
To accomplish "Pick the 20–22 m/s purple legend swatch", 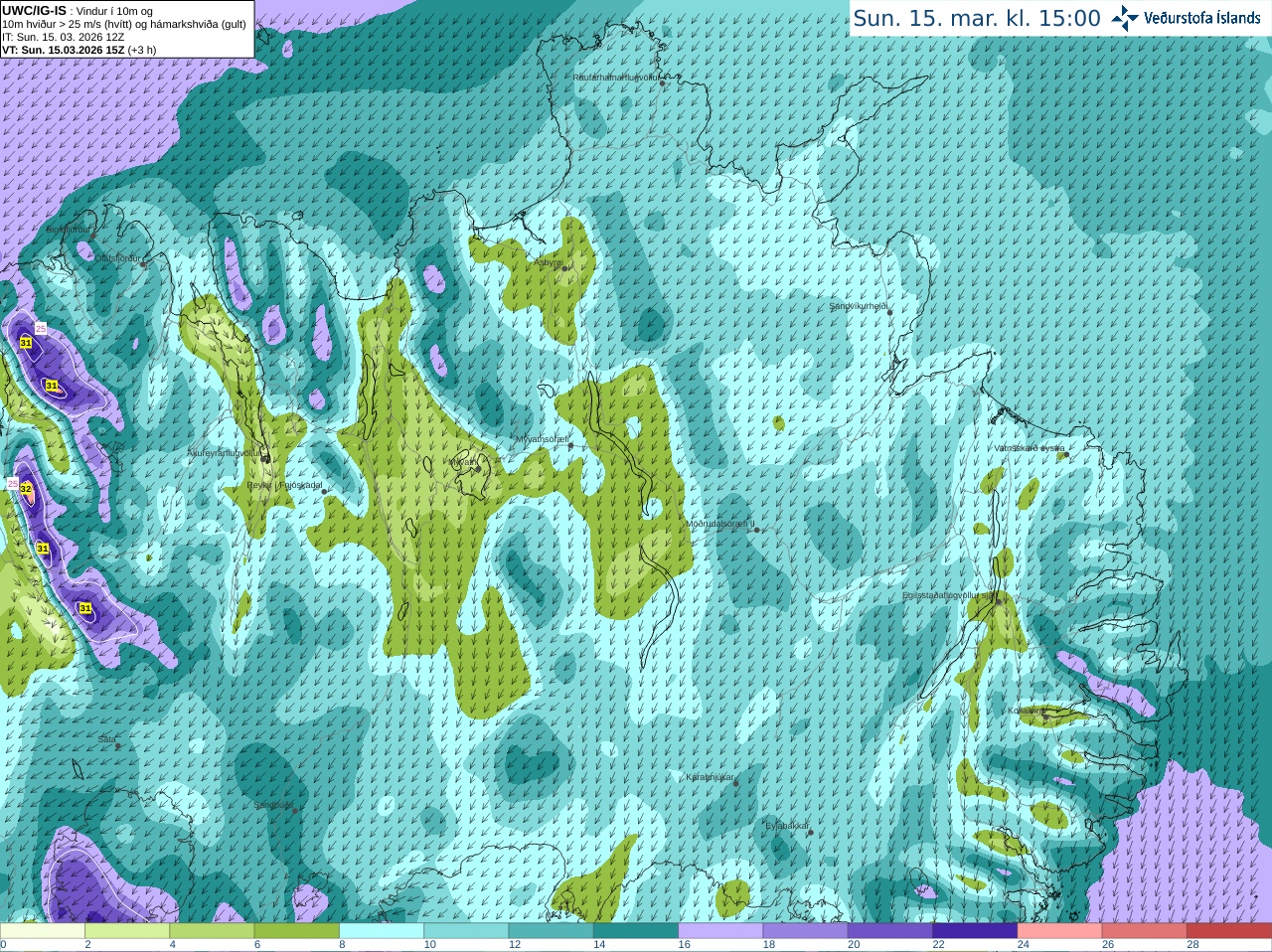I will coord(890,931).
